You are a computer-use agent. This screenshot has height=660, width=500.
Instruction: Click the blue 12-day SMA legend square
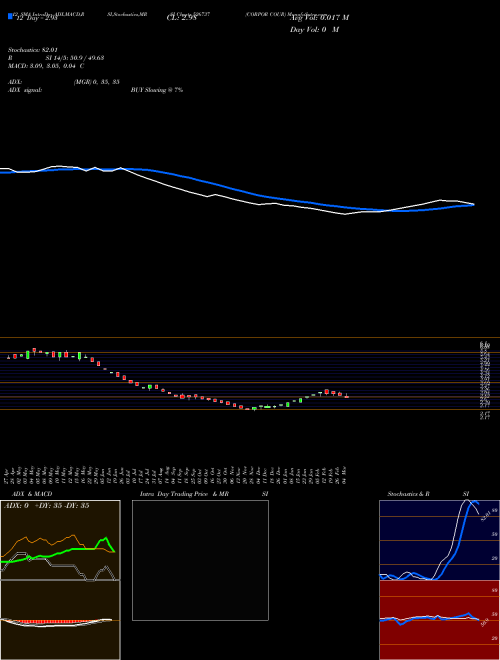(10, 16)
